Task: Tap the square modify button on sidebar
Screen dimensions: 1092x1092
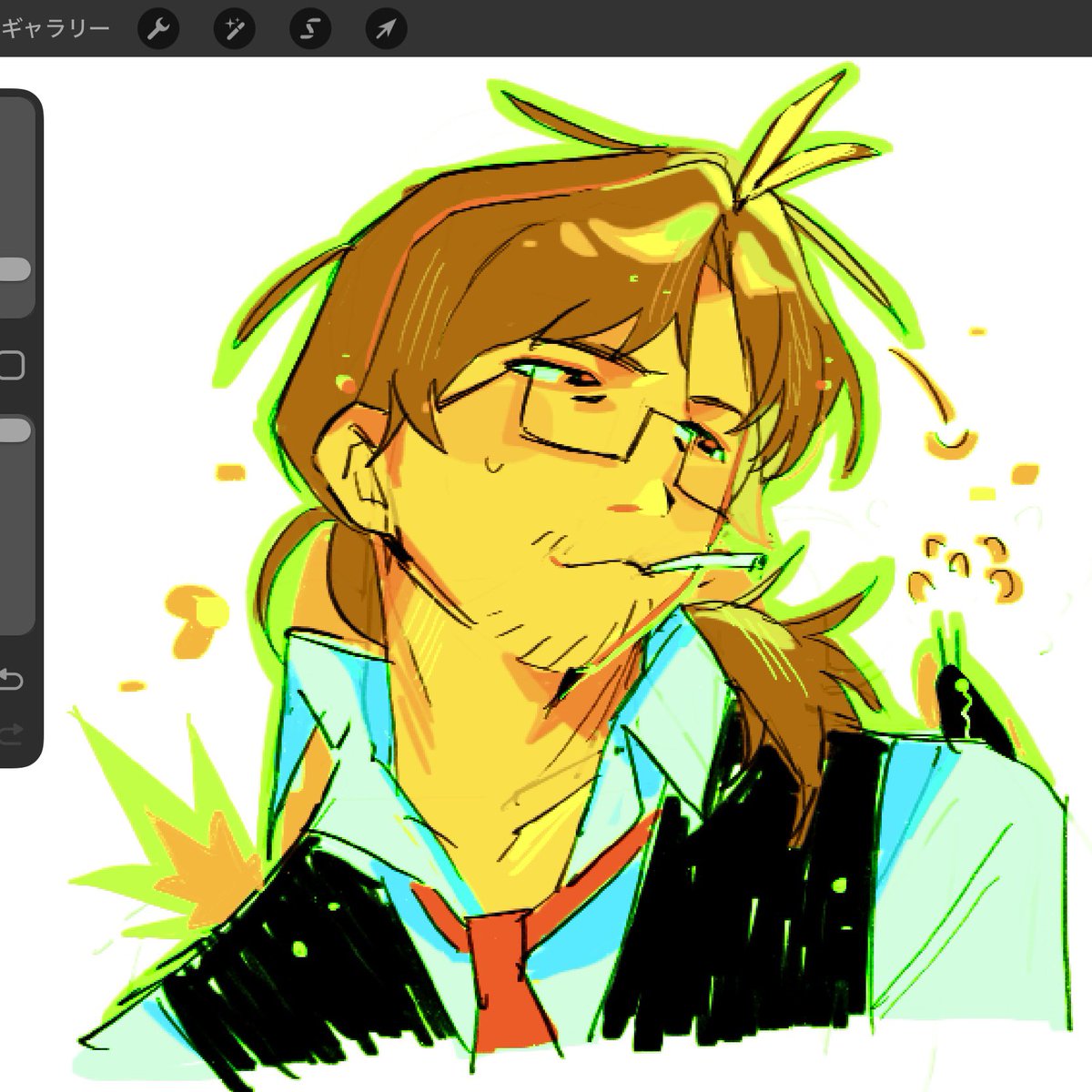Action: click(11, 366)
